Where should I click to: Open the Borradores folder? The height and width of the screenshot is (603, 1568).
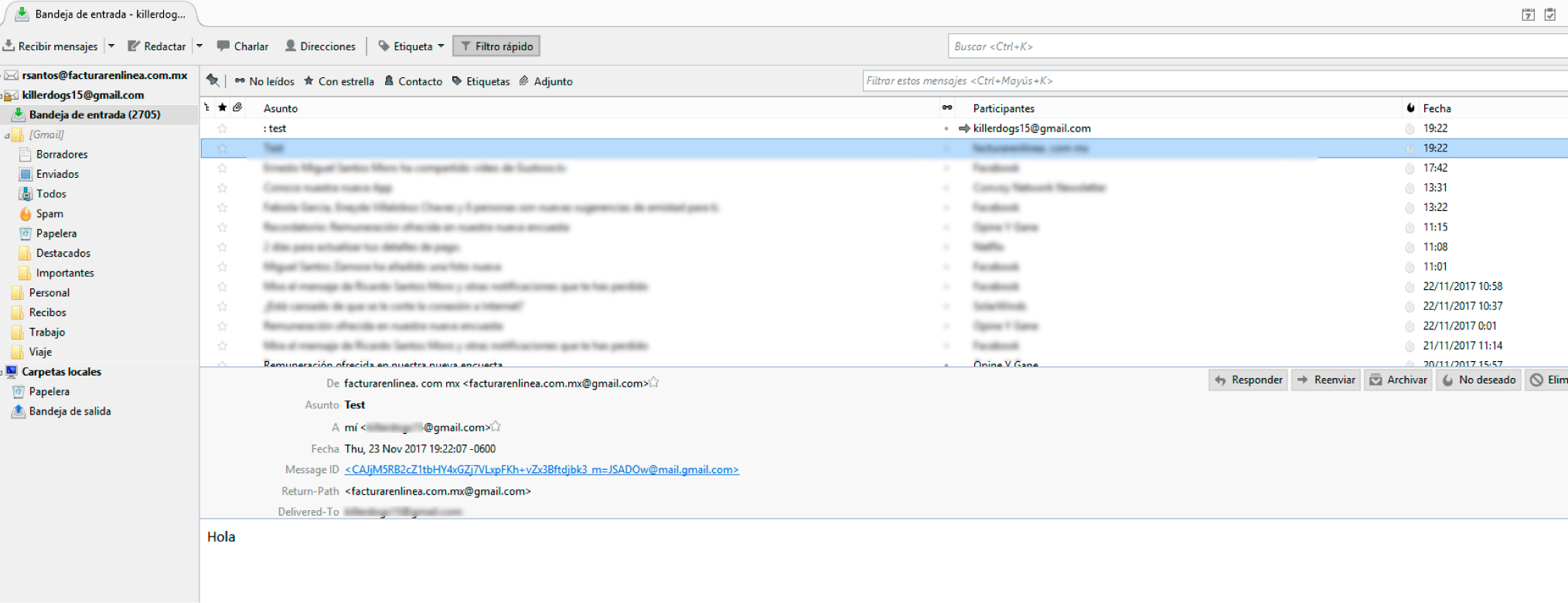pos(62,155)
